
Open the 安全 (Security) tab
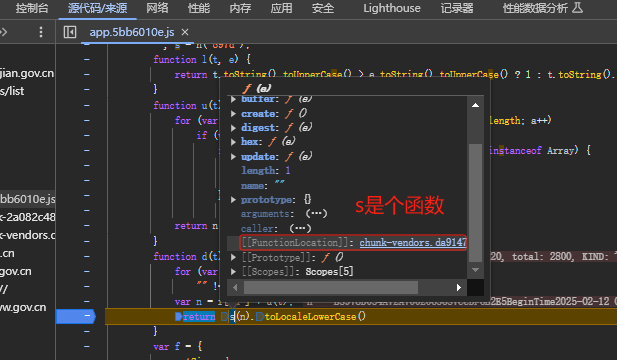point(323,8)
